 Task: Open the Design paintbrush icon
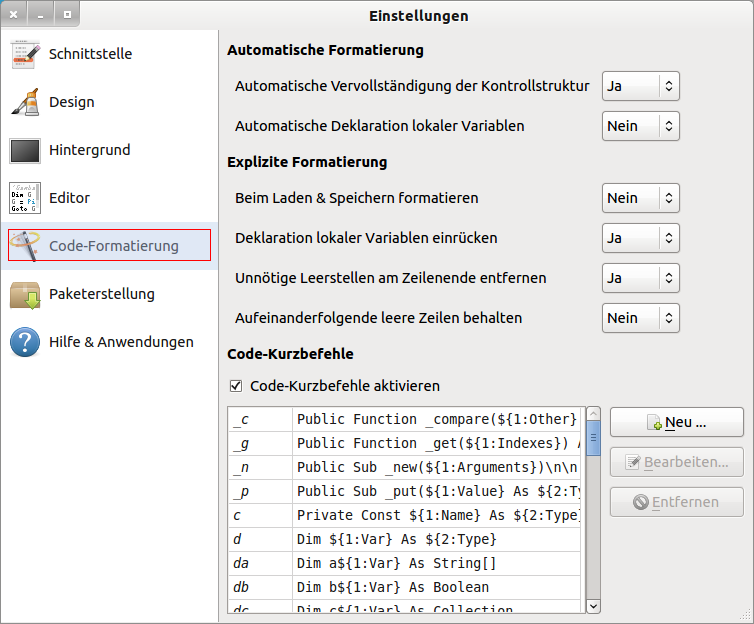[x=25, y=102]
